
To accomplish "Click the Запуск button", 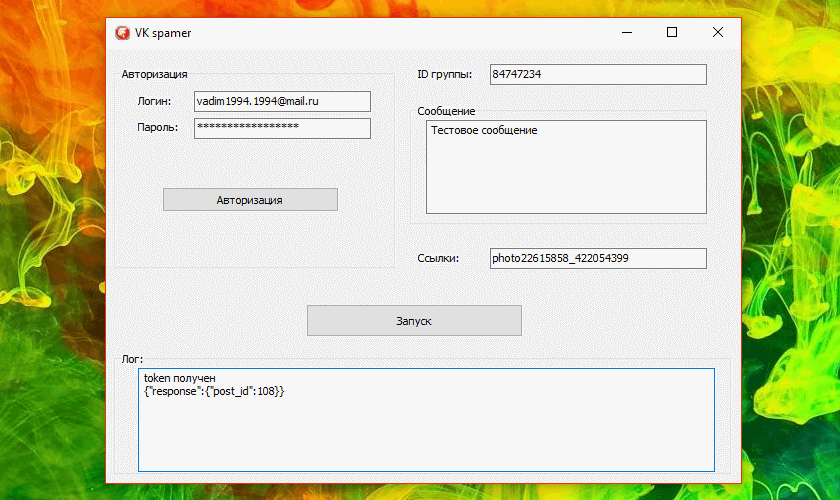I will pos(414,320).
